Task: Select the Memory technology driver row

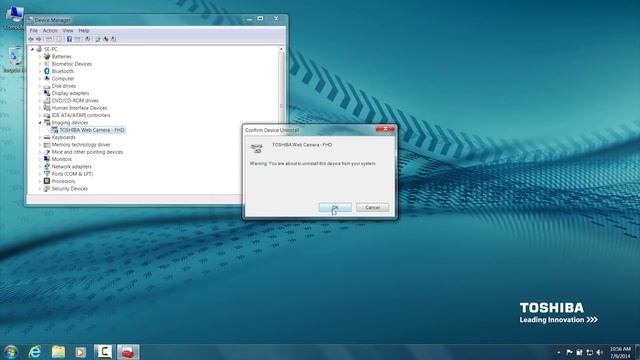Action: (81, 144)
